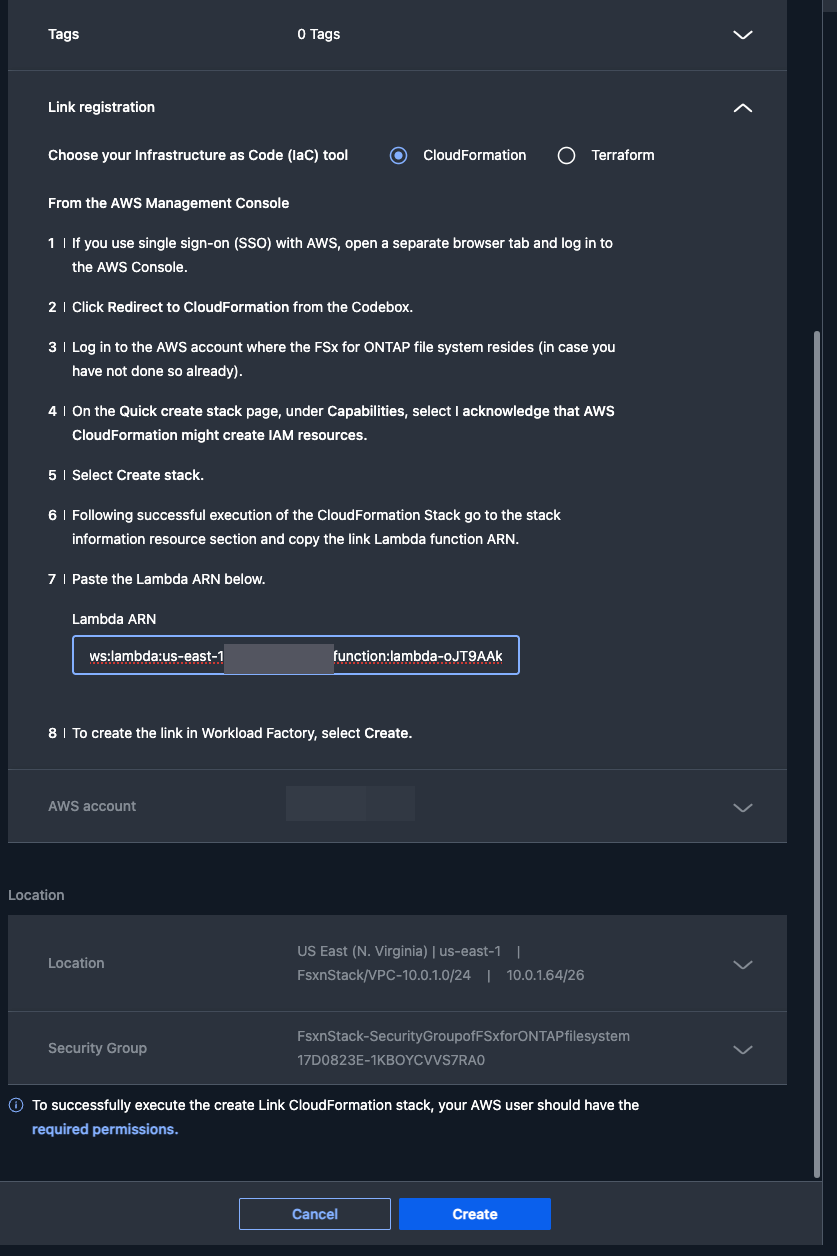Expand the Tags section chevron
Image resolution: width=837 pixels, height=1256 pixels.
742,34
